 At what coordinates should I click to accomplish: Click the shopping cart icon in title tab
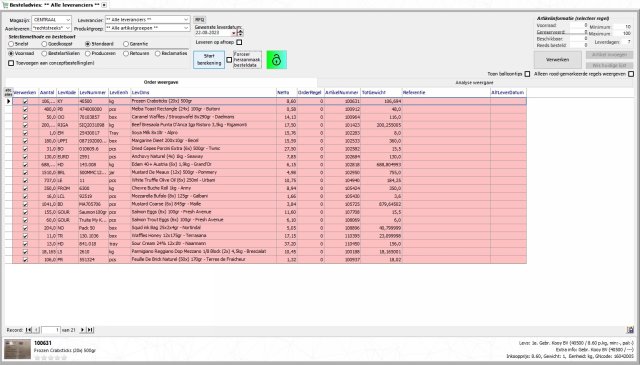tap(5, 5)
